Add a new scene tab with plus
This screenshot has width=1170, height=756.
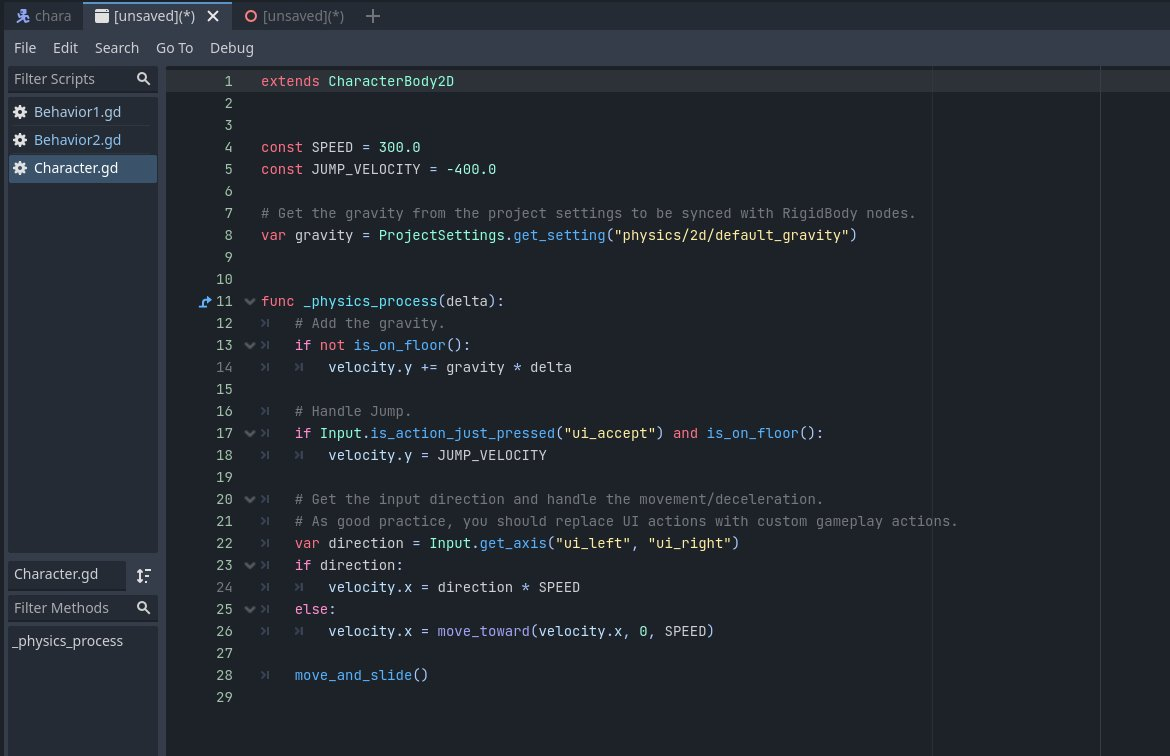[x=373, y=16]
